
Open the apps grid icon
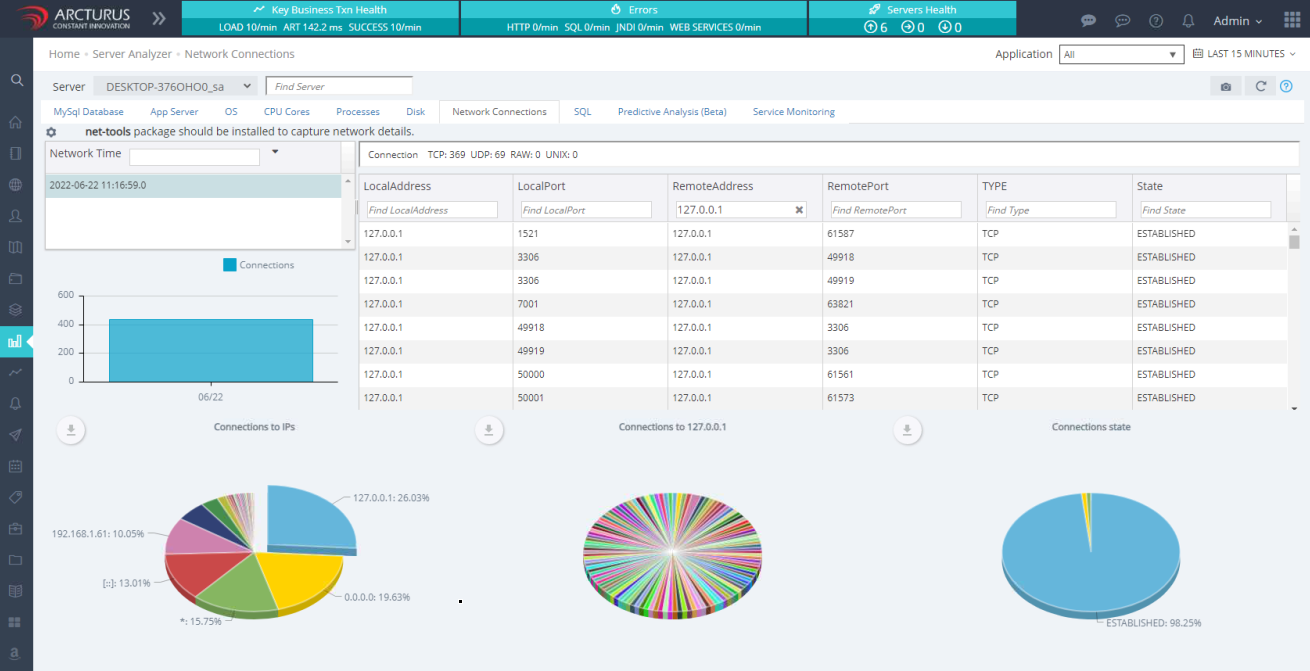1291,21
